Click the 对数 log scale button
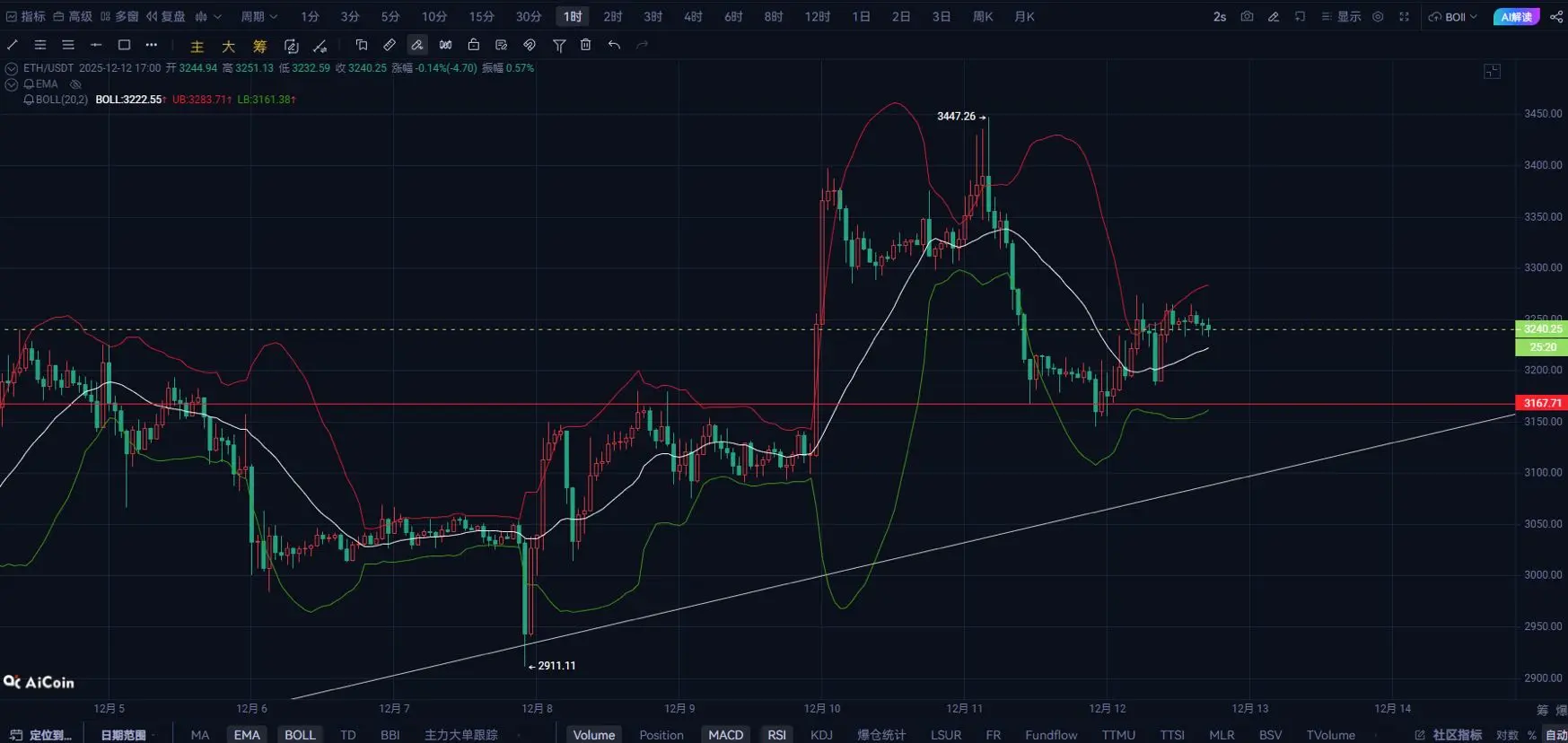 pos(1507,734)
